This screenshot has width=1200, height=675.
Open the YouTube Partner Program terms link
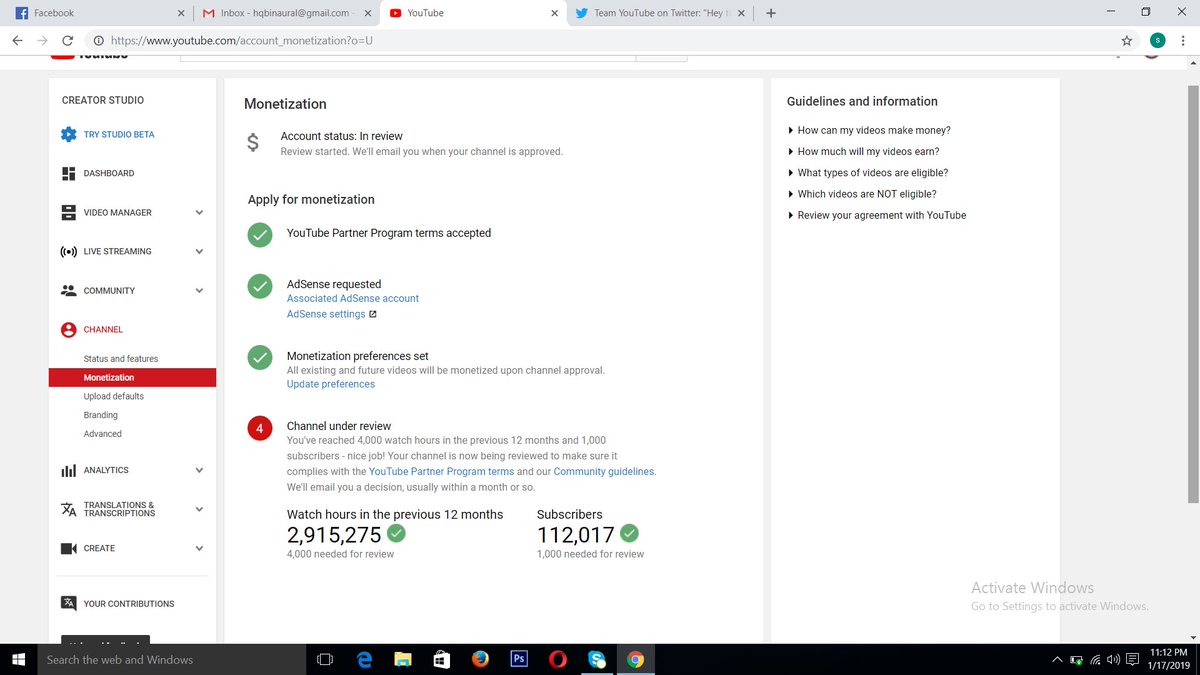(441, 471)
